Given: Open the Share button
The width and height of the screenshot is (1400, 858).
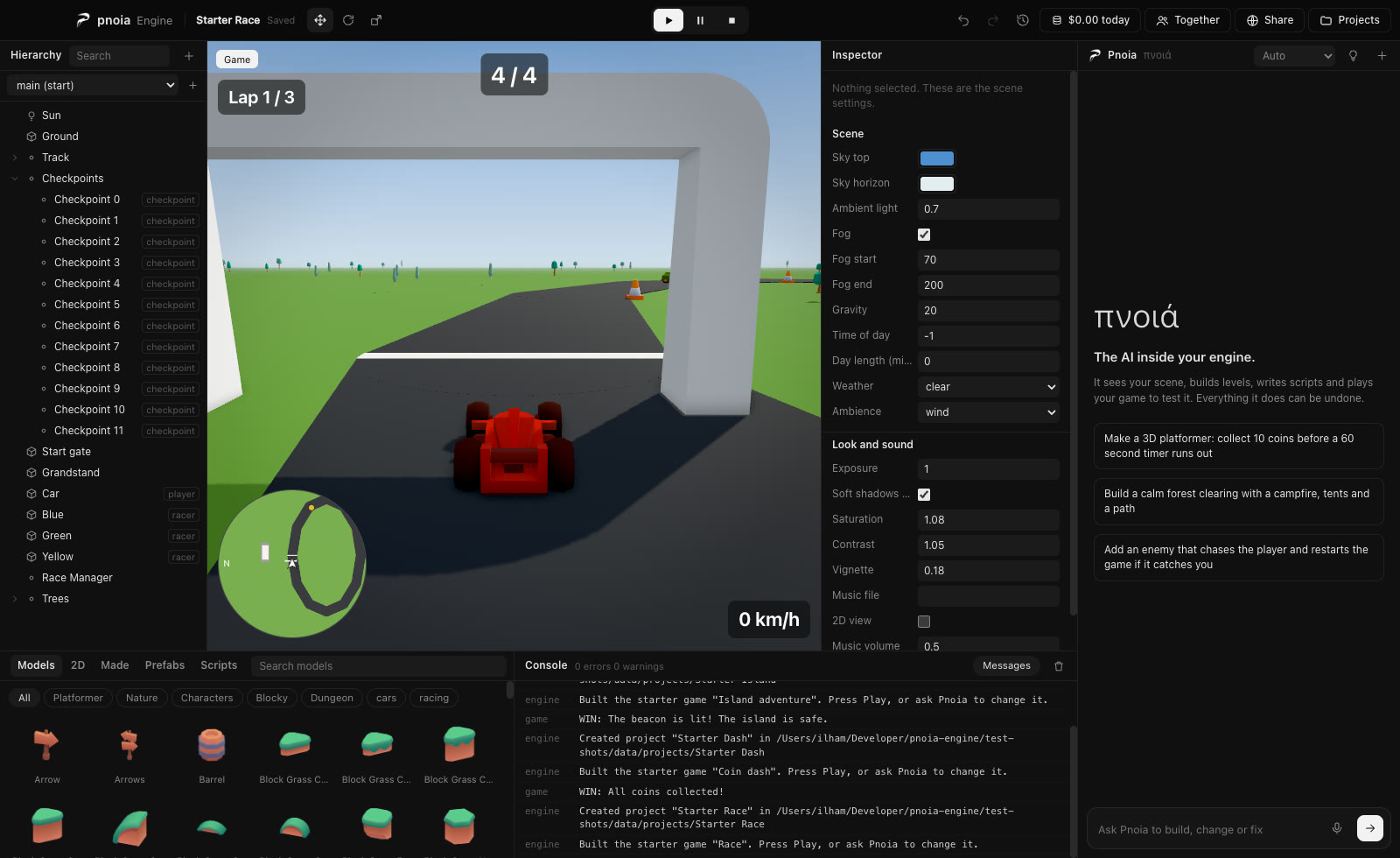Looking at the screenshot, I should (x=1270, y=20).
